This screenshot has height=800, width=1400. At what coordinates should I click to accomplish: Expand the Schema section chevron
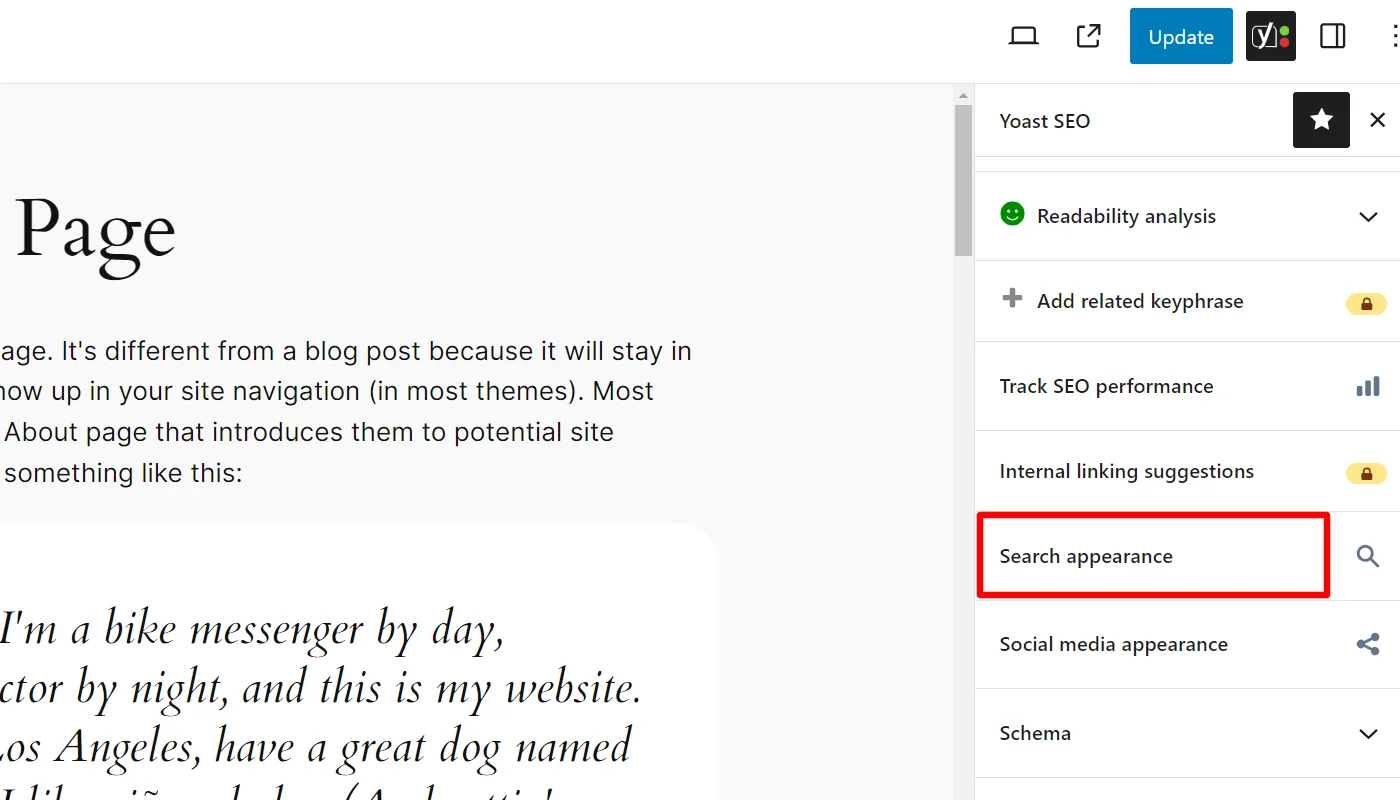1368,734
